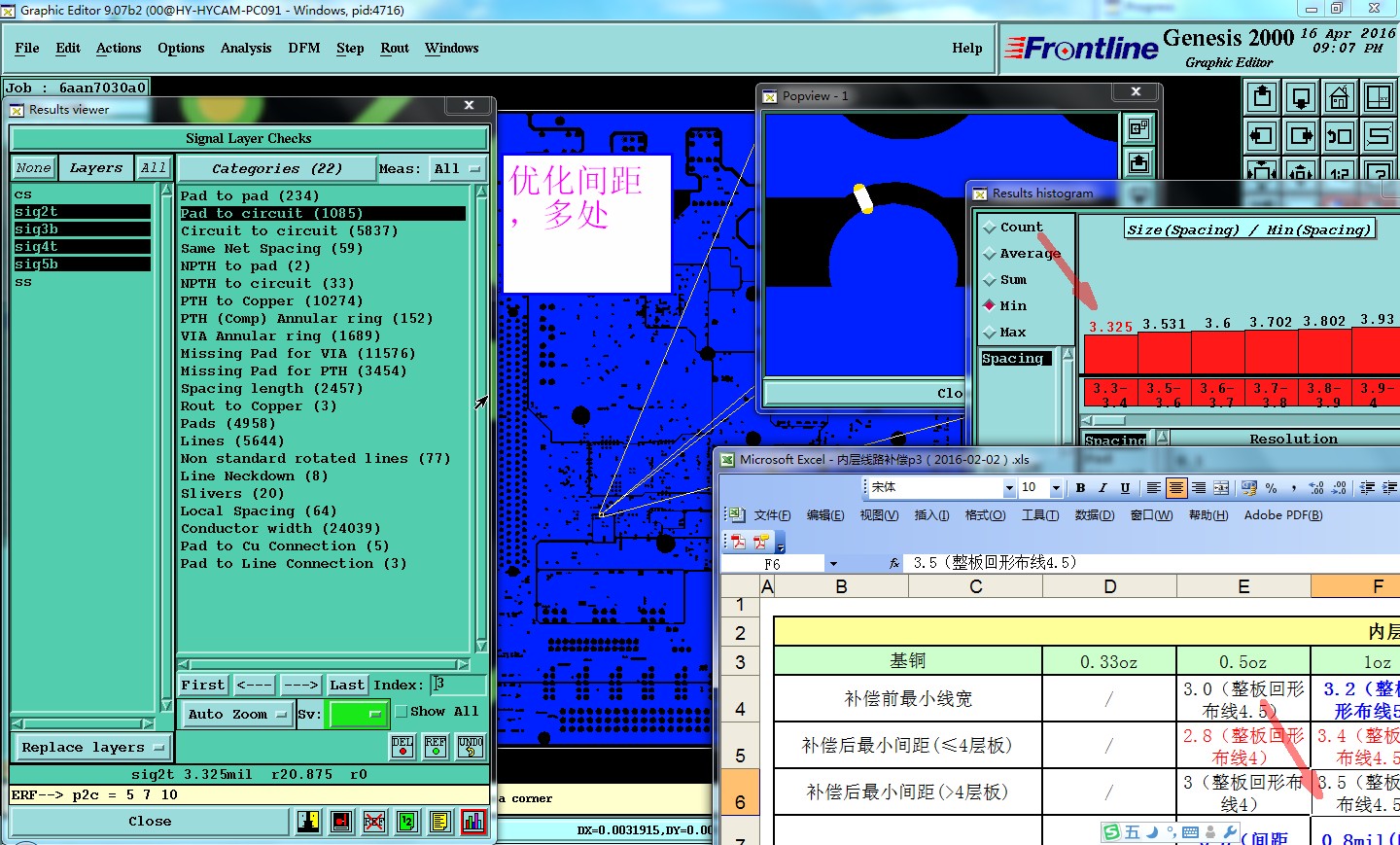Screen dimensions: 1400x845
Task: Click the Last result button
Action: tap(346, 686)
